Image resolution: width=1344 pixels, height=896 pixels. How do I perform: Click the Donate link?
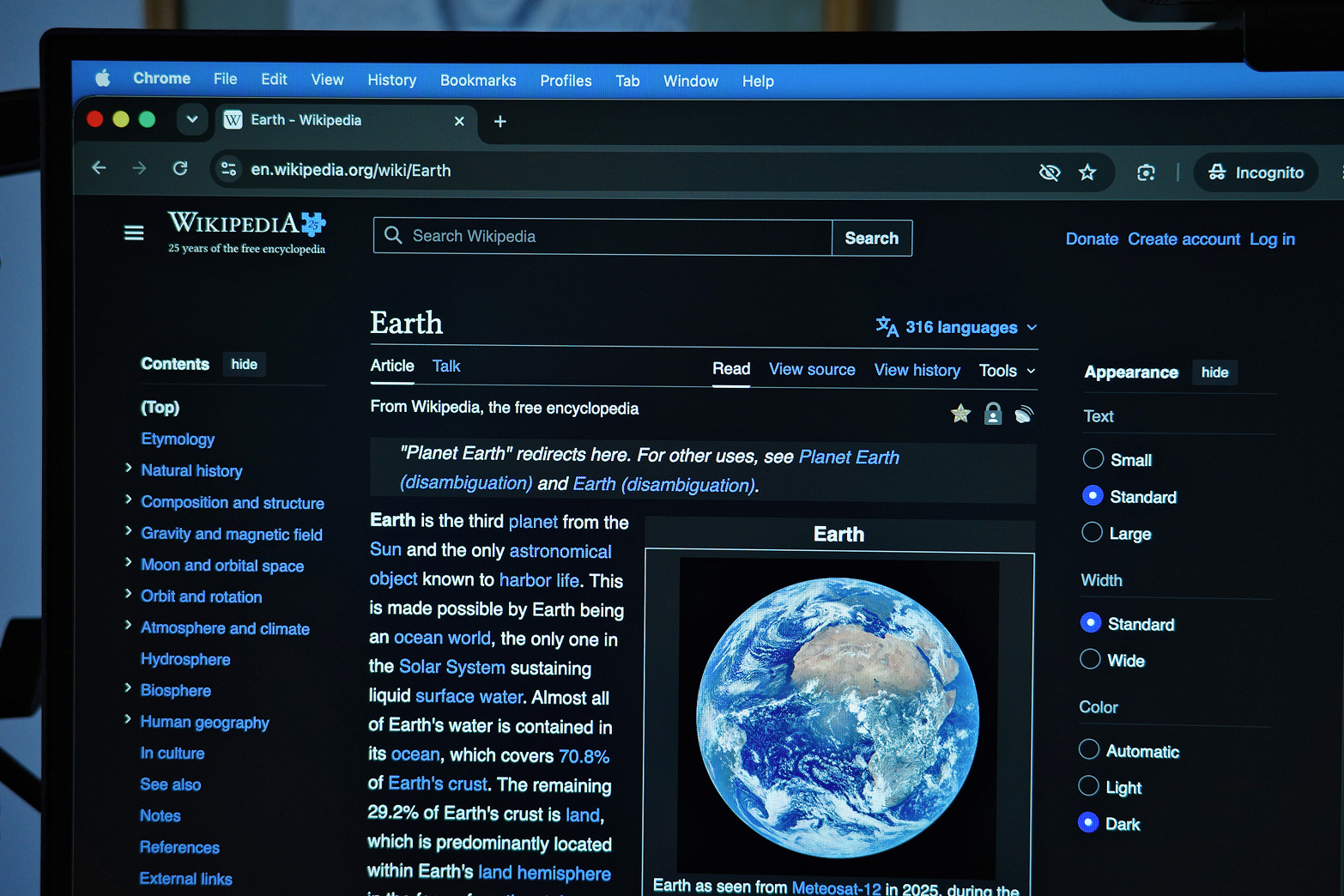1092,239
